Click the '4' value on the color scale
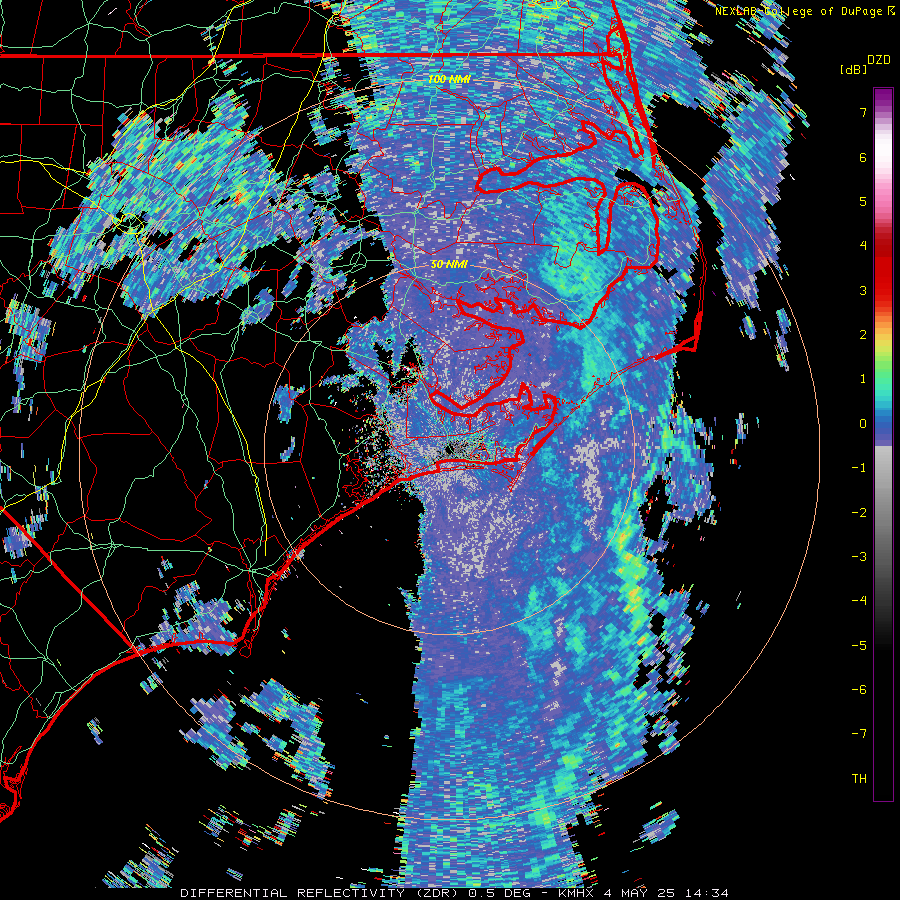The image size is (900, 900). [863, 246]
